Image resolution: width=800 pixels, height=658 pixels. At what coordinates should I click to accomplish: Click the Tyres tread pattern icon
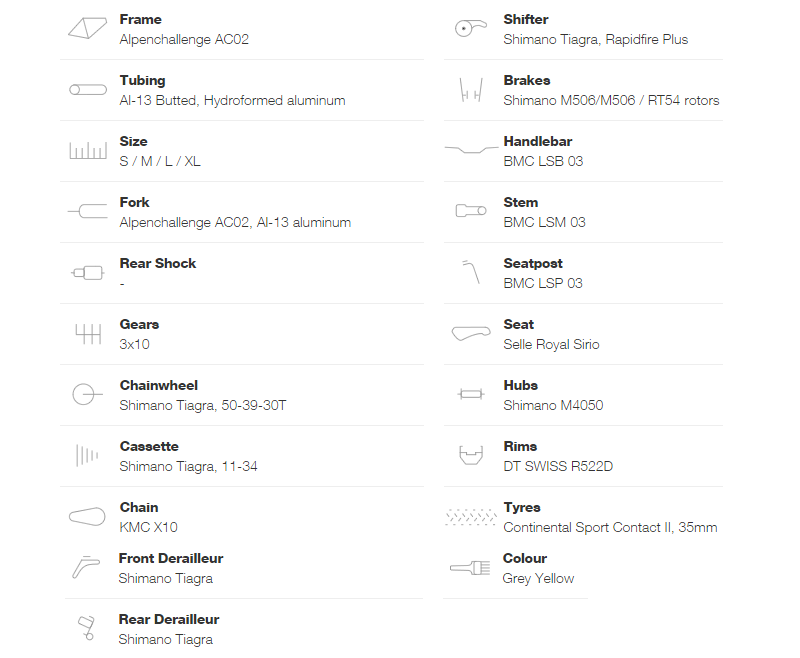click(471, 517)
